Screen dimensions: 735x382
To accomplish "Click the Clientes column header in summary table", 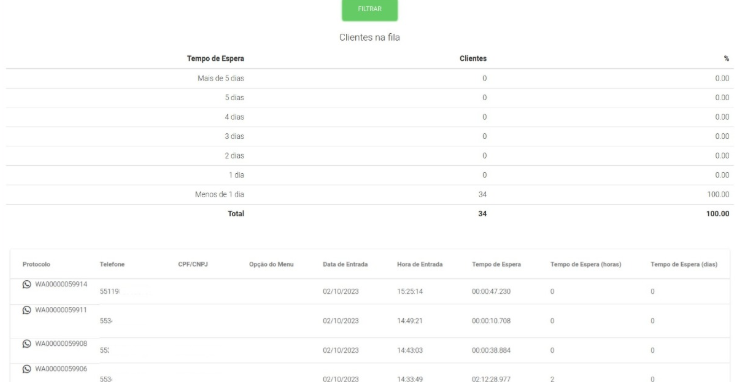I will pyautogui.click(x=473, y=59).
